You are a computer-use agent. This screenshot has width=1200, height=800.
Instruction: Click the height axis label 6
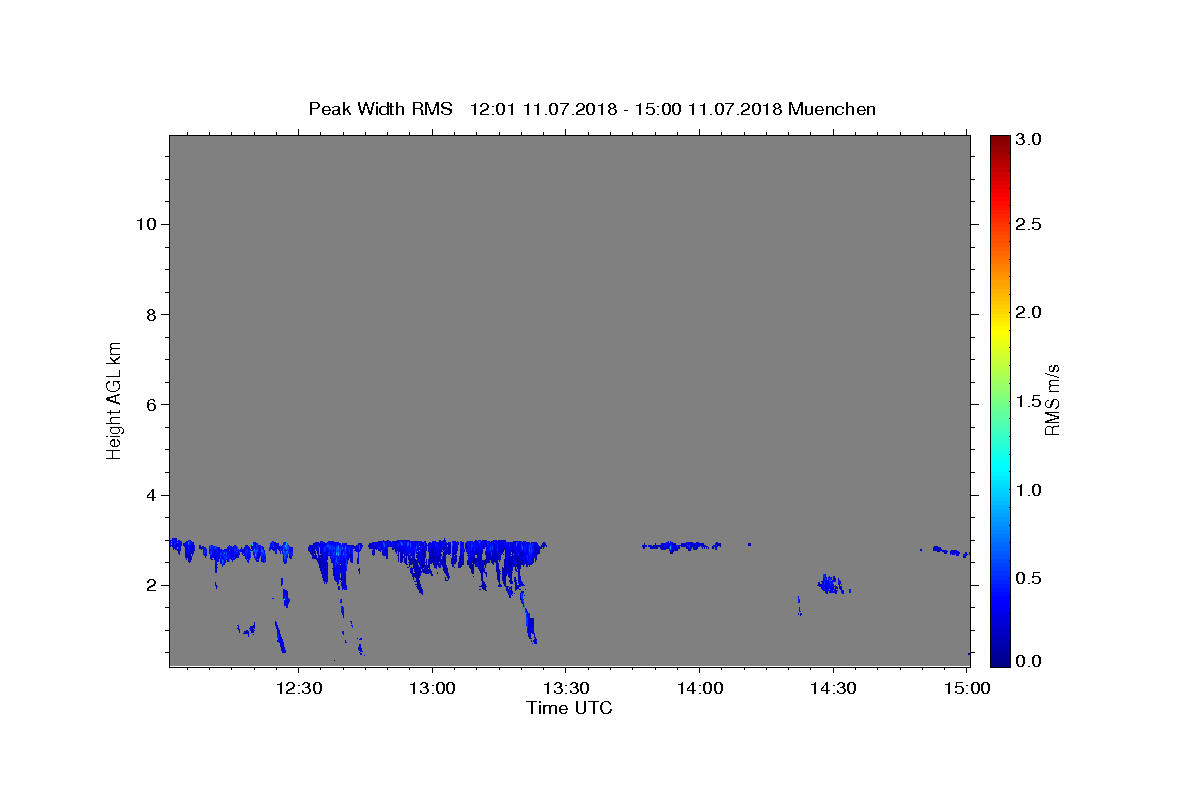149,404
